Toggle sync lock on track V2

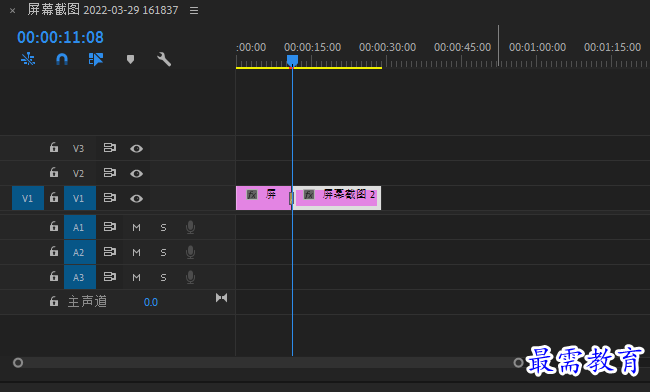coord(110,172)
